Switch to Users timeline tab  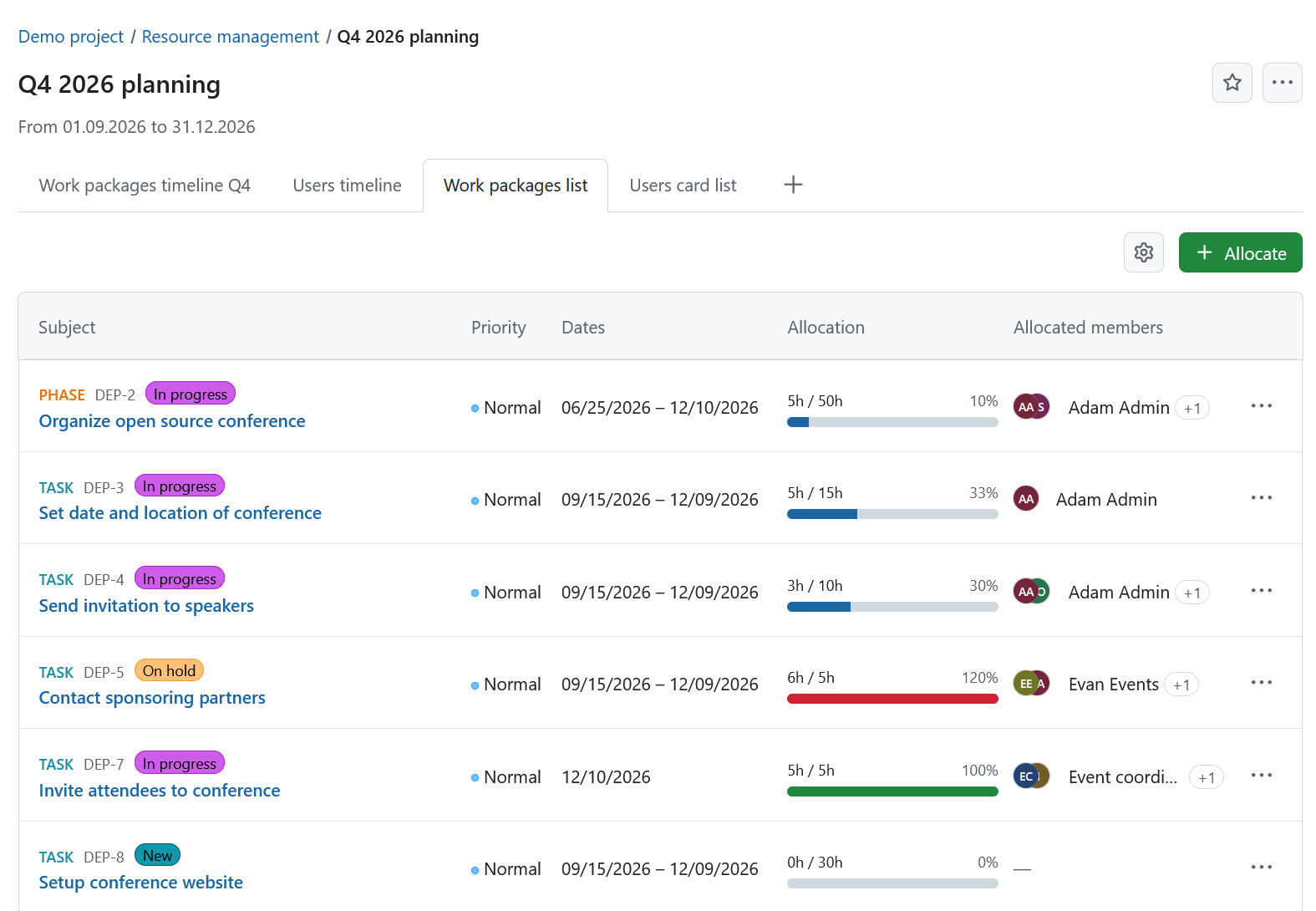pyautogui.click(x=347, y=186)
